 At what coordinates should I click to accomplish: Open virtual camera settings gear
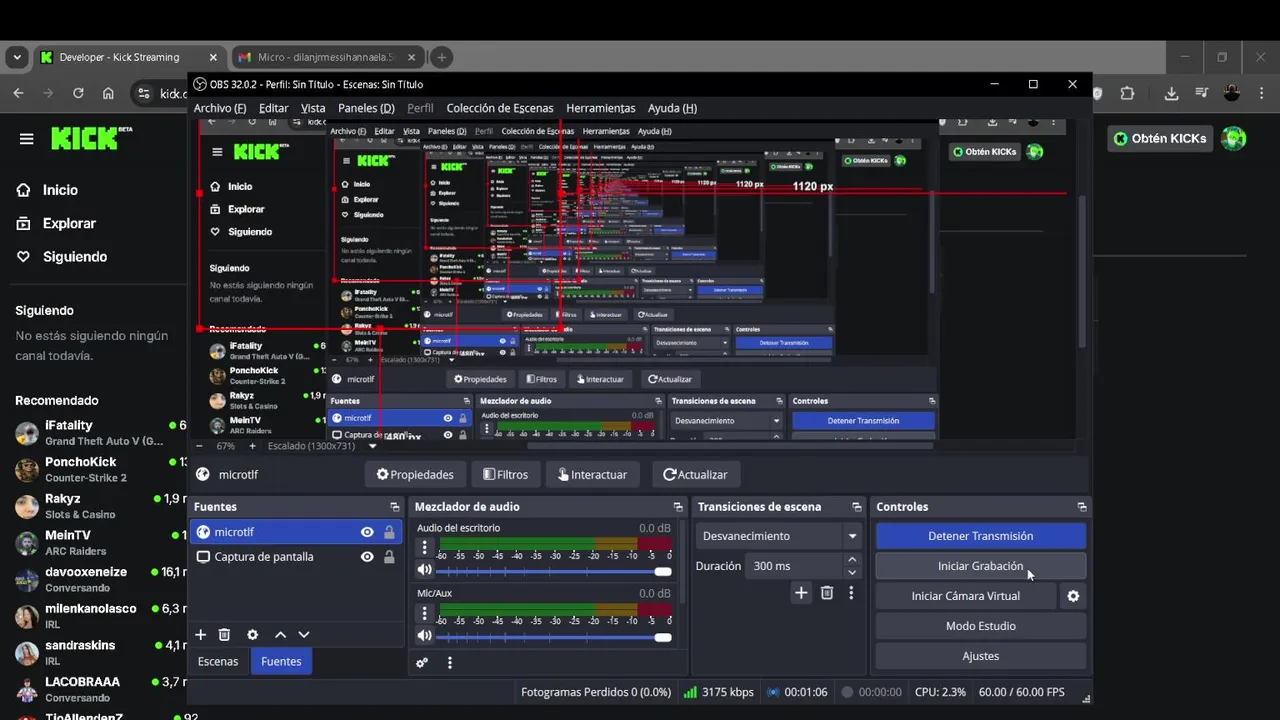[1073, 596]
